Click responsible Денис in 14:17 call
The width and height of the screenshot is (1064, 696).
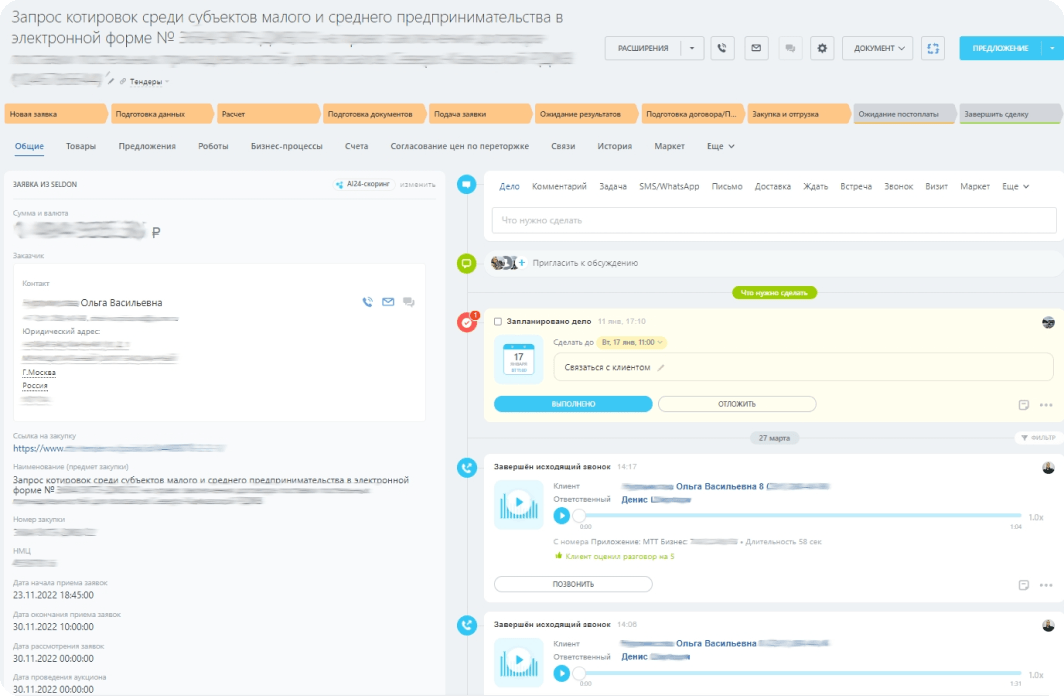[x=656, y=500]
